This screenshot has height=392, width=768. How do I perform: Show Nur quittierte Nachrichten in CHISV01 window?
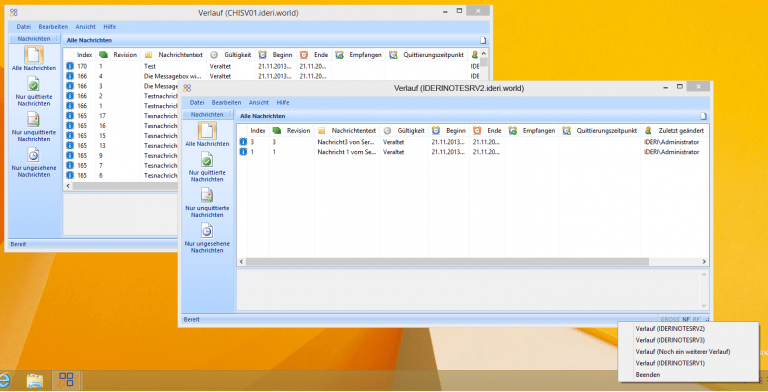pyautogui.click(x=33, y=91)
